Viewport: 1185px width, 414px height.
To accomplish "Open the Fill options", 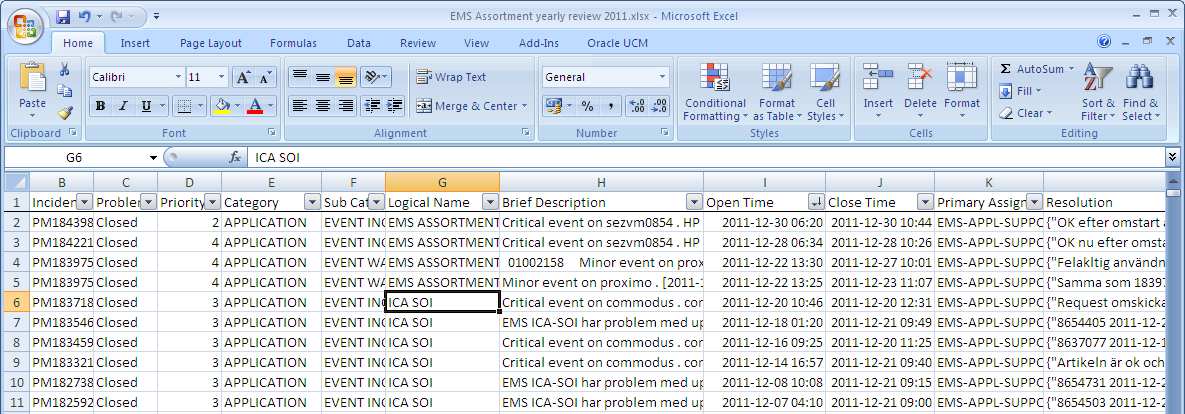I will click(x=1020, y=91).
